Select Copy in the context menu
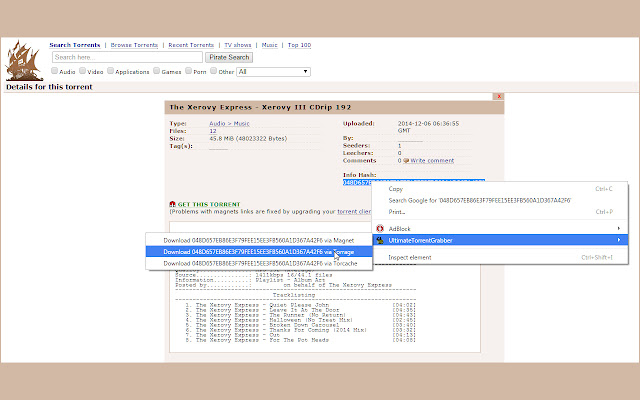The height and width of the screenshot is (400, 640). (500, 189)
